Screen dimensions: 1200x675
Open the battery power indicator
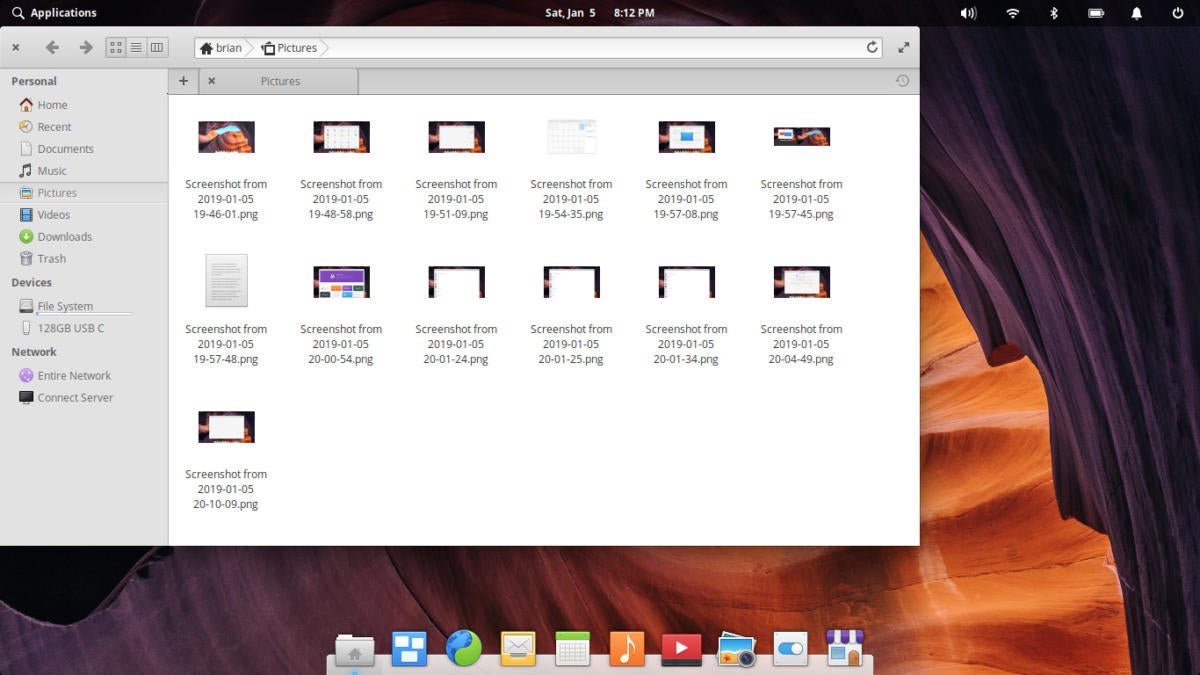tap(1096, 13)
